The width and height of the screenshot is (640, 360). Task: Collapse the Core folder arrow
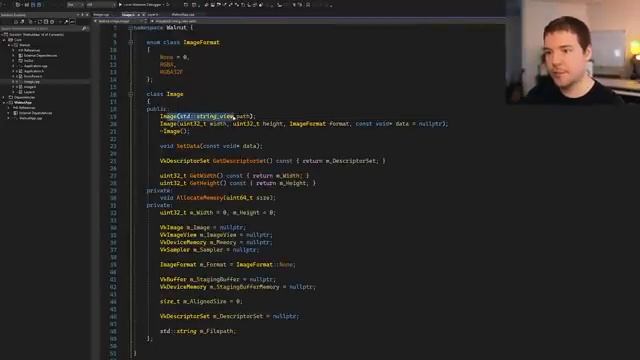4,40
